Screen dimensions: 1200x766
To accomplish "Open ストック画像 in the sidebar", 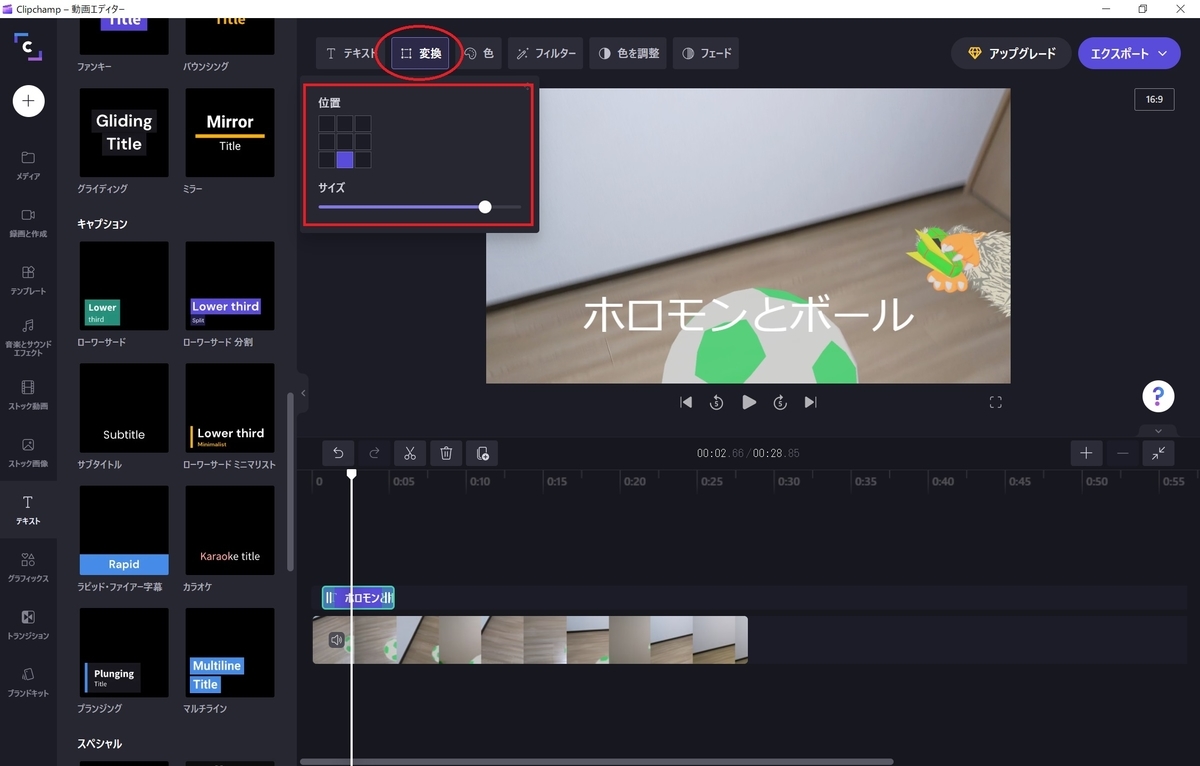I will point(28,452).
